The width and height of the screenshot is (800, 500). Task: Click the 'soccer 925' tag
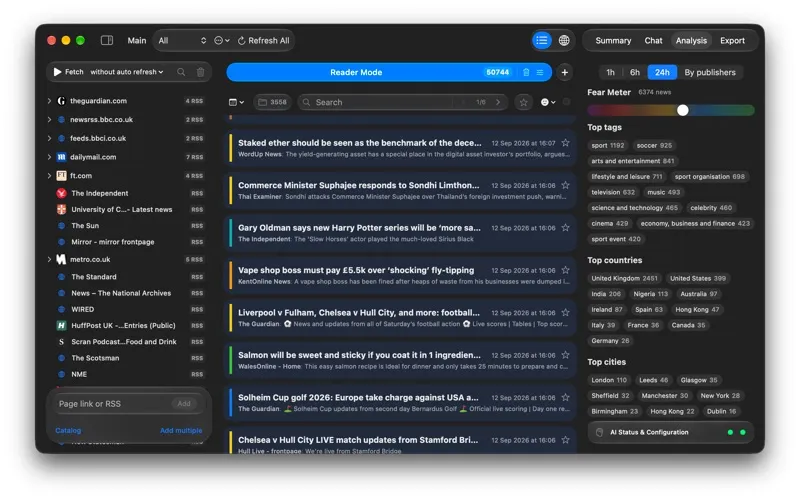(x=654, y=145)
